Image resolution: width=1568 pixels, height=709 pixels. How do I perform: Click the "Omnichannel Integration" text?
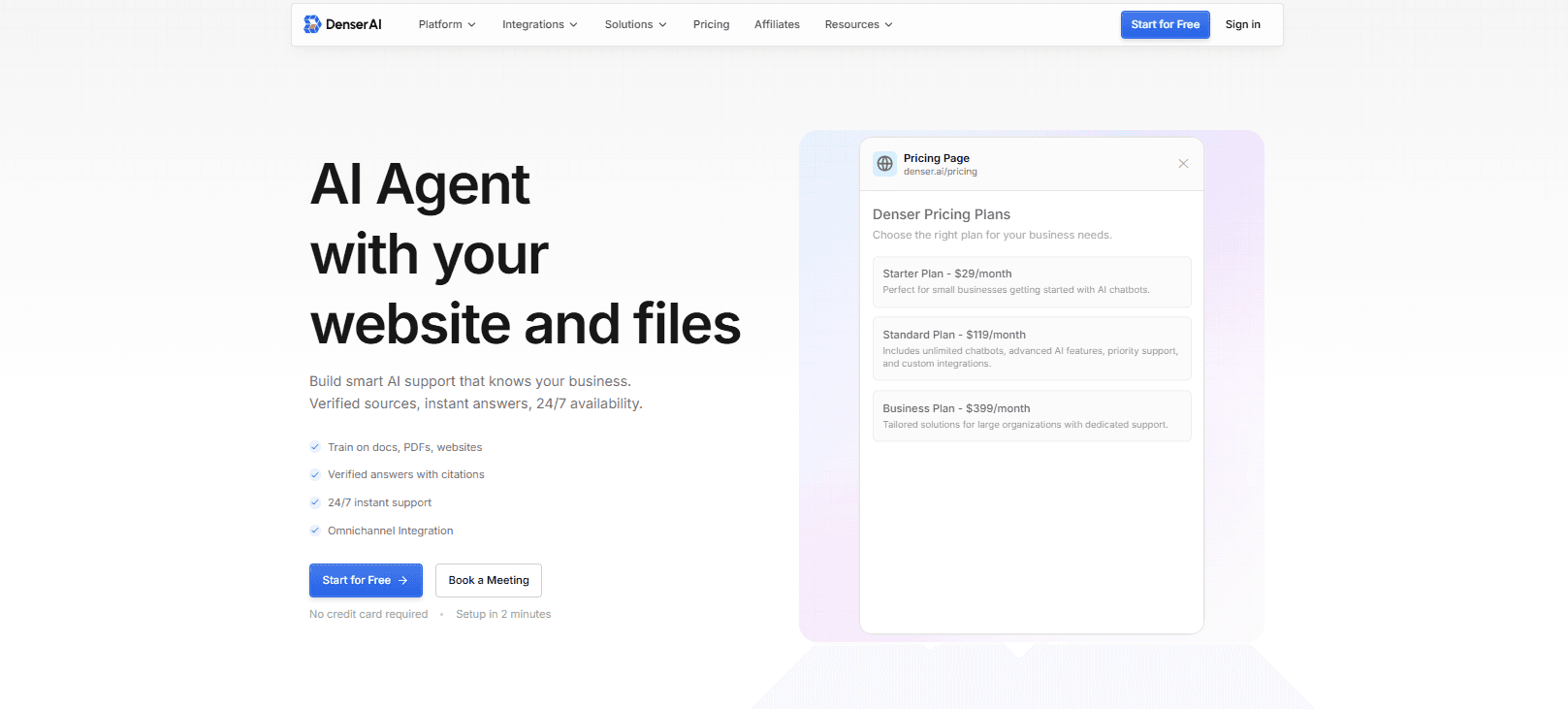(390, 531)
